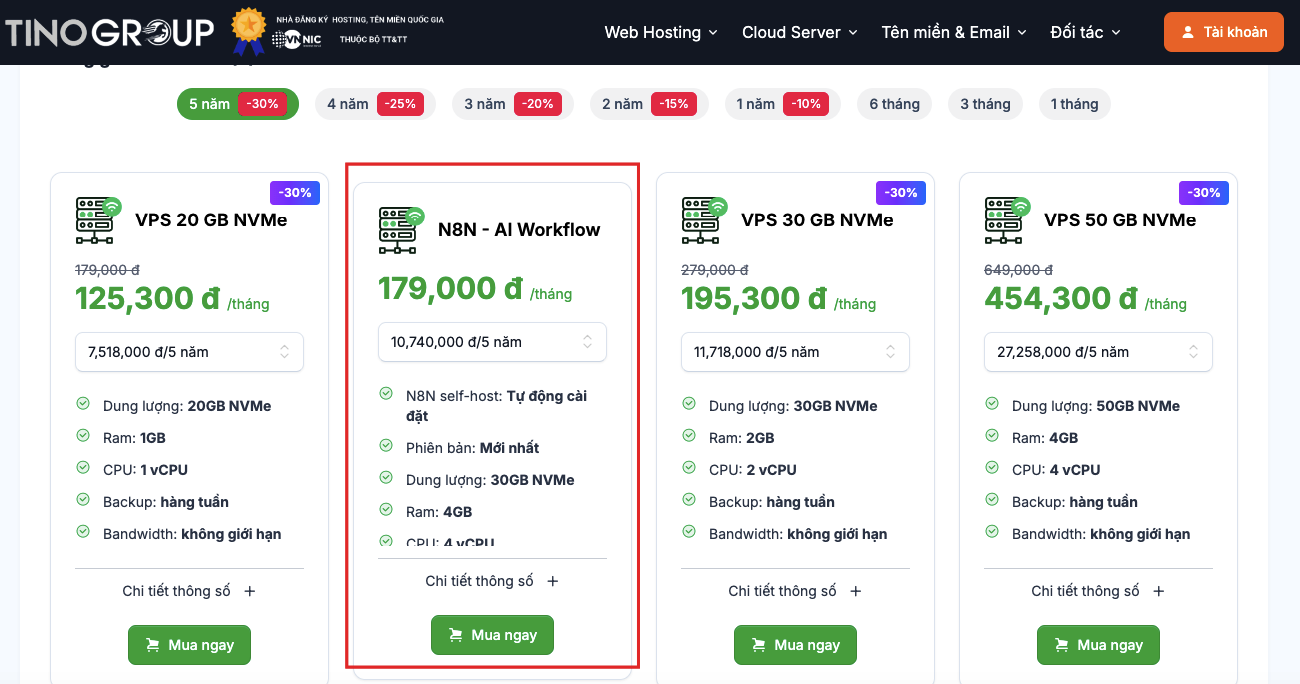Click Mua ngay for VPS 30 GB NVMe
Image resolution: width=1300 pixels, height=684 pixels.
(795, 645)
